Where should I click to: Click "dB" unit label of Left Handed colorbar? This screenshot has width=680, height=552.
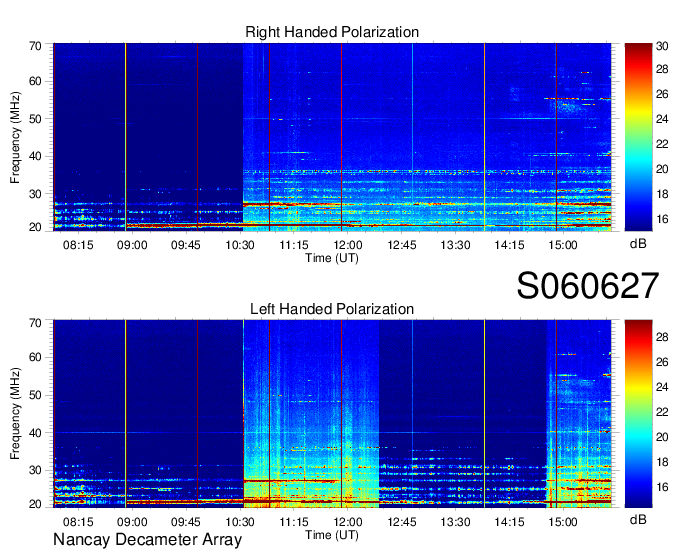(638, 519)
